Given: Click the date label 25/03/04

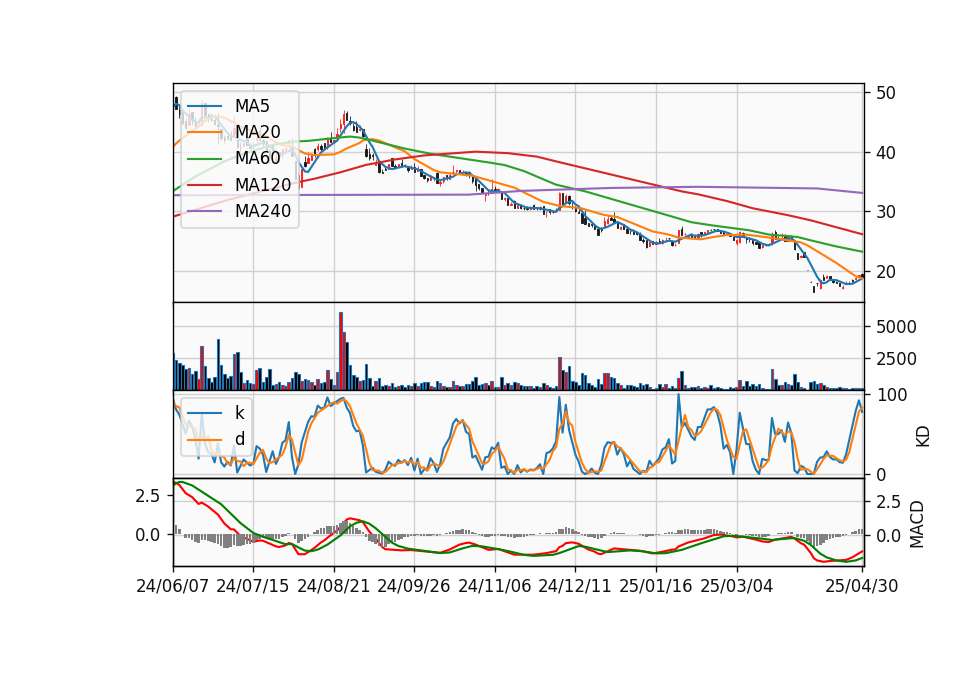Looking at the screenshot, I should point(737,586).
